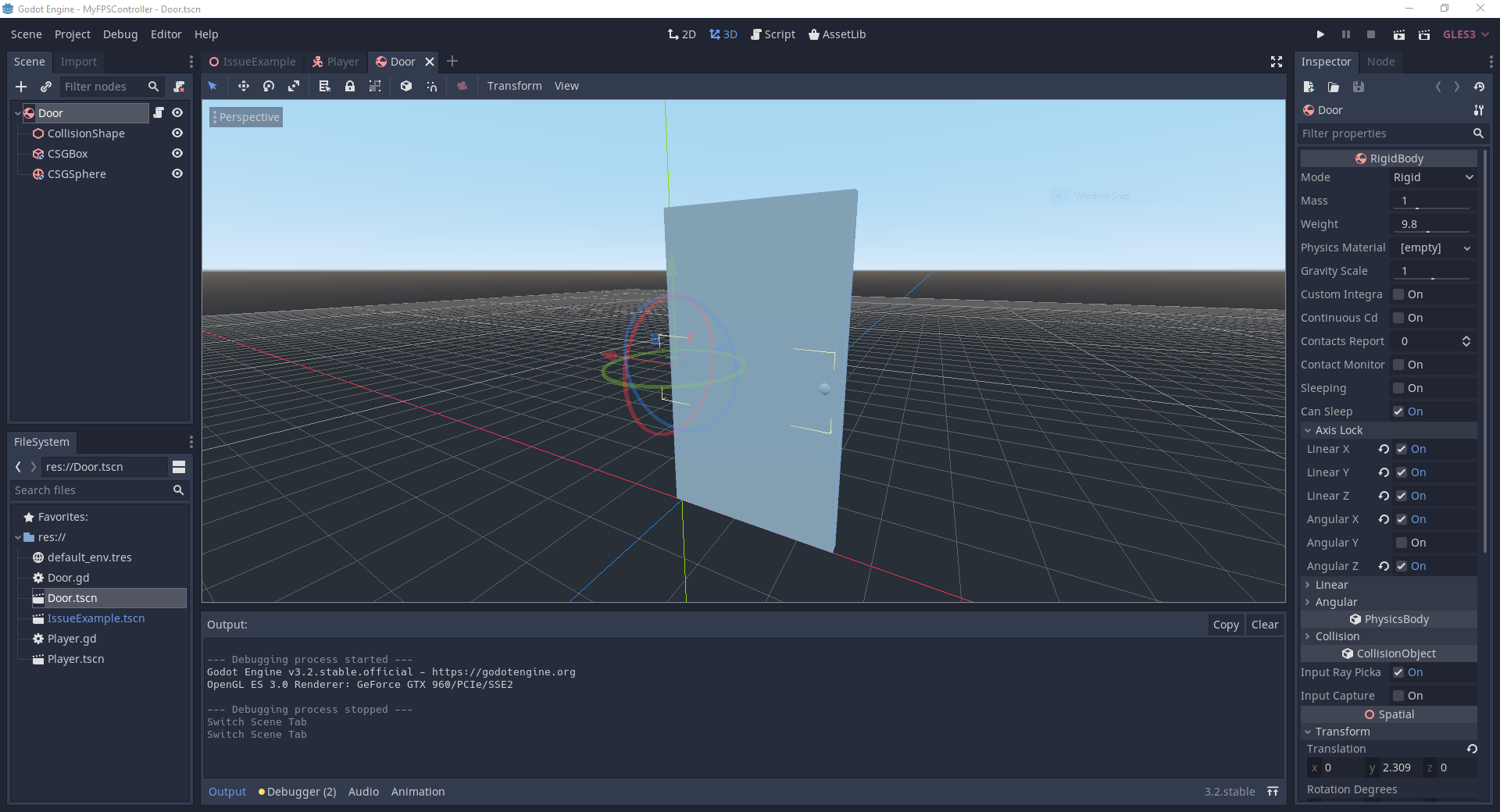Image resolution: width=1500 pixels, height=812 pixels.
Task: Select the Move mode tool
Action: coord(244,86)
